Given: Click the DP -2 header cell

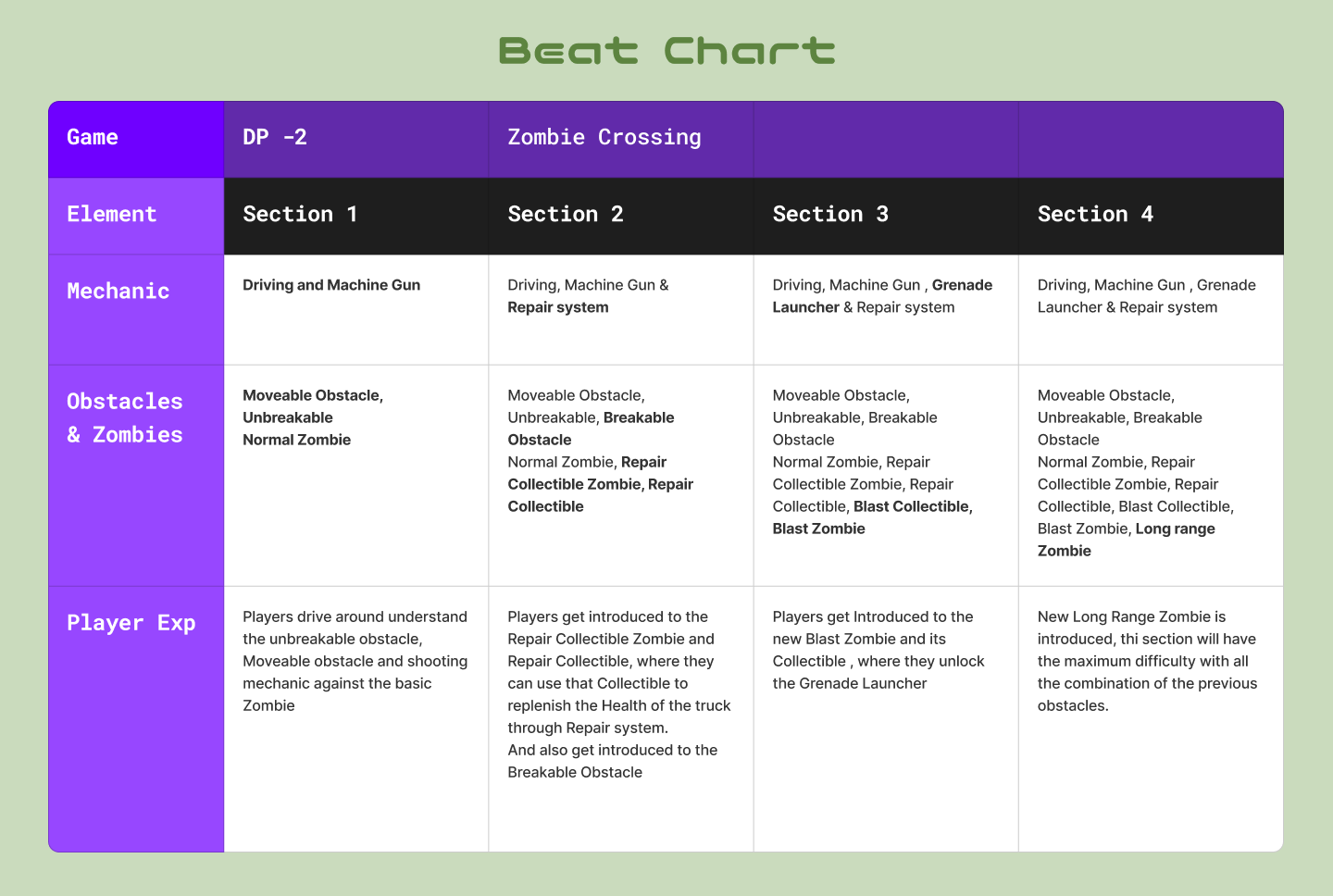Looking at the screenshot, I should tap(275, 138).
